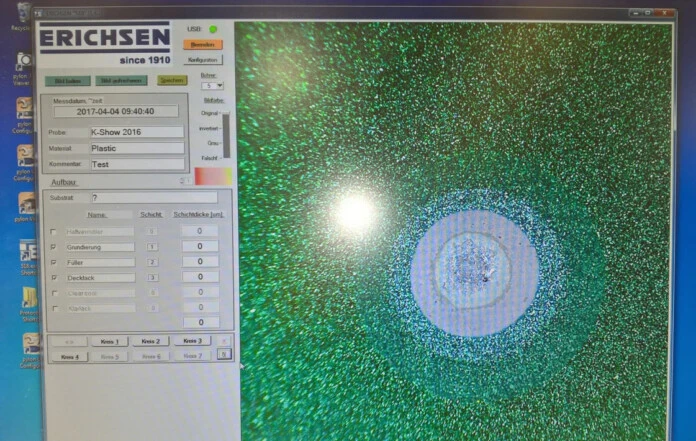Click the red gradient color swatch
This screenshot has height=441, width=696.
[212, 177]
